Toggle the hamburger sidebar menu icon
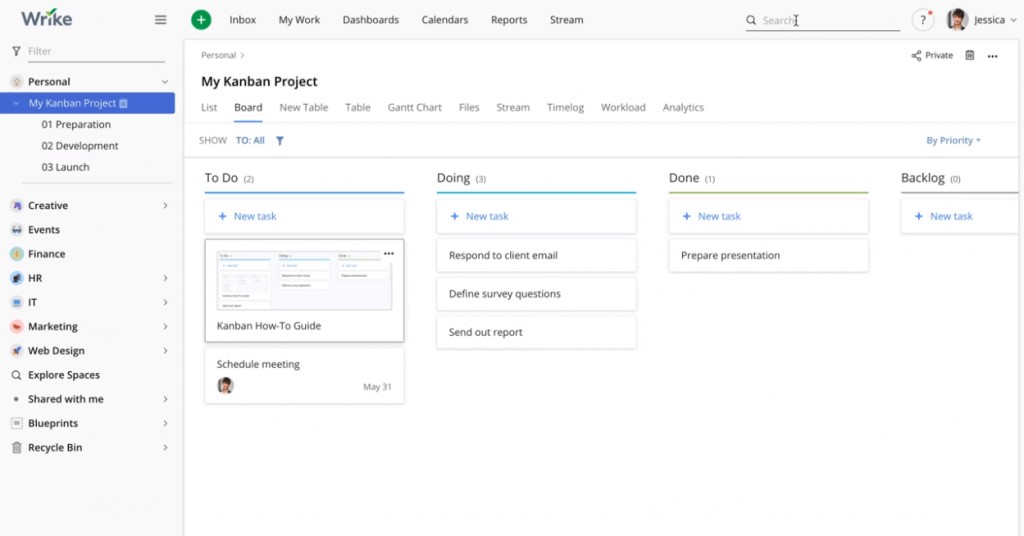Viewport: 1024px width, 536px height. 160,20
